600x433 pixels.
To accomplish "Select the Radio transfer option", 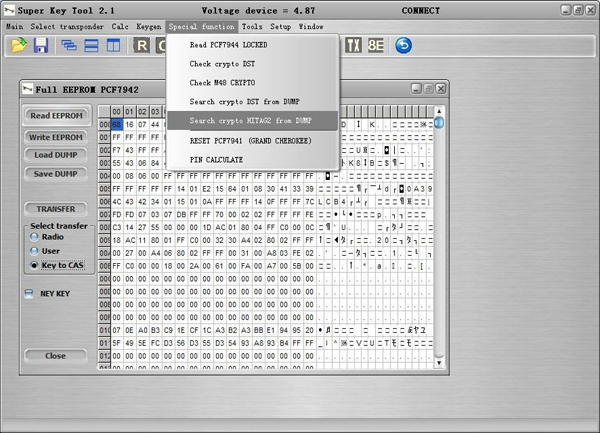I will (34, 237).
